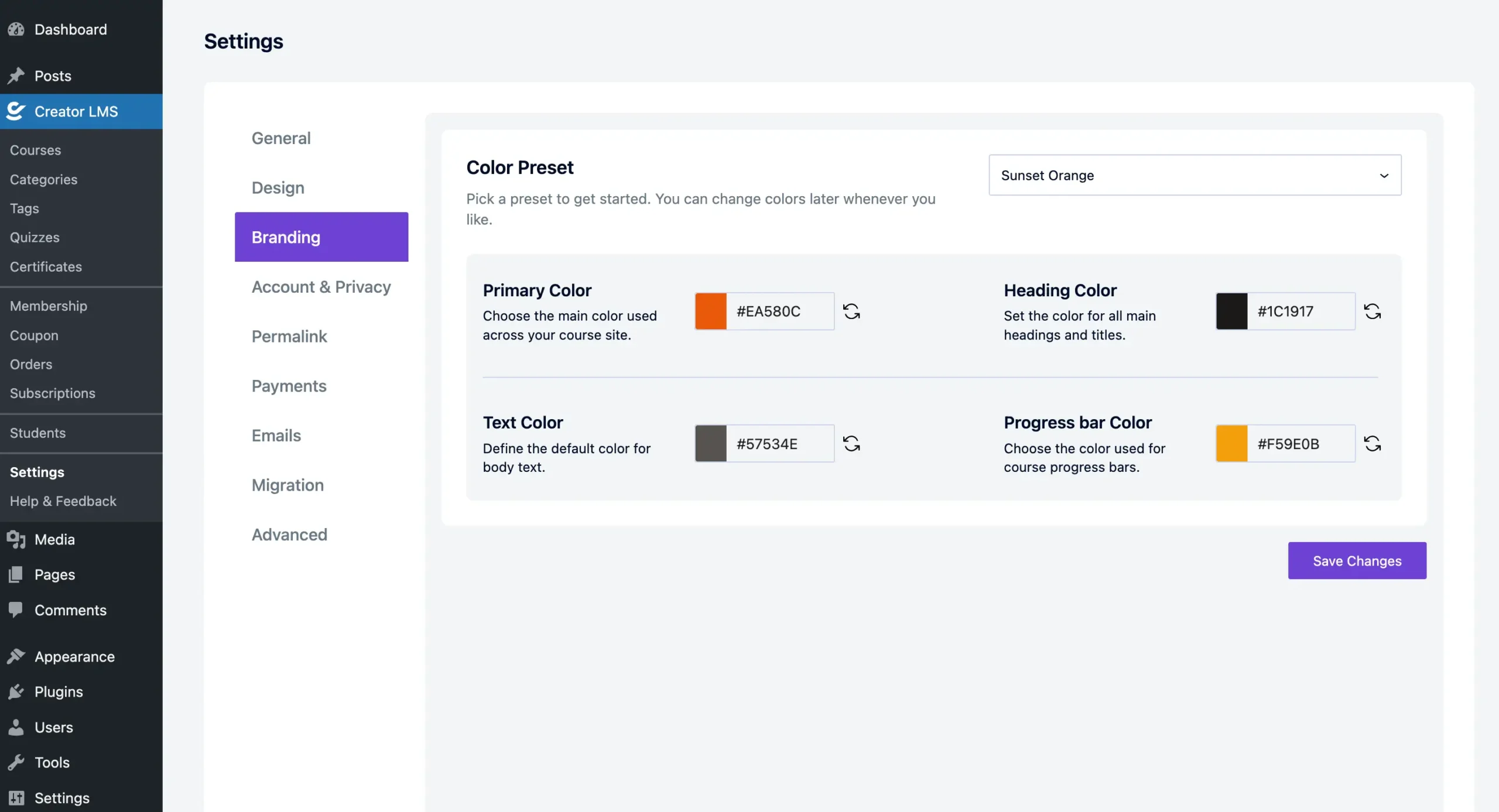This screenshot has height=812, width=1499.
Task: Open the Emails settings tab
Action: [276, 435]
